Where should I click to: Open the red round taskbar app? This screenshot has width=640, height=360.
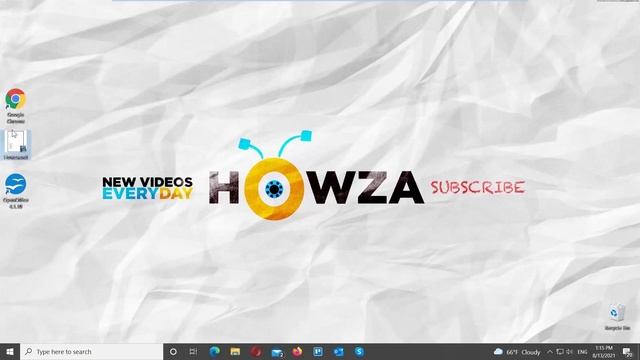point(256,351)
